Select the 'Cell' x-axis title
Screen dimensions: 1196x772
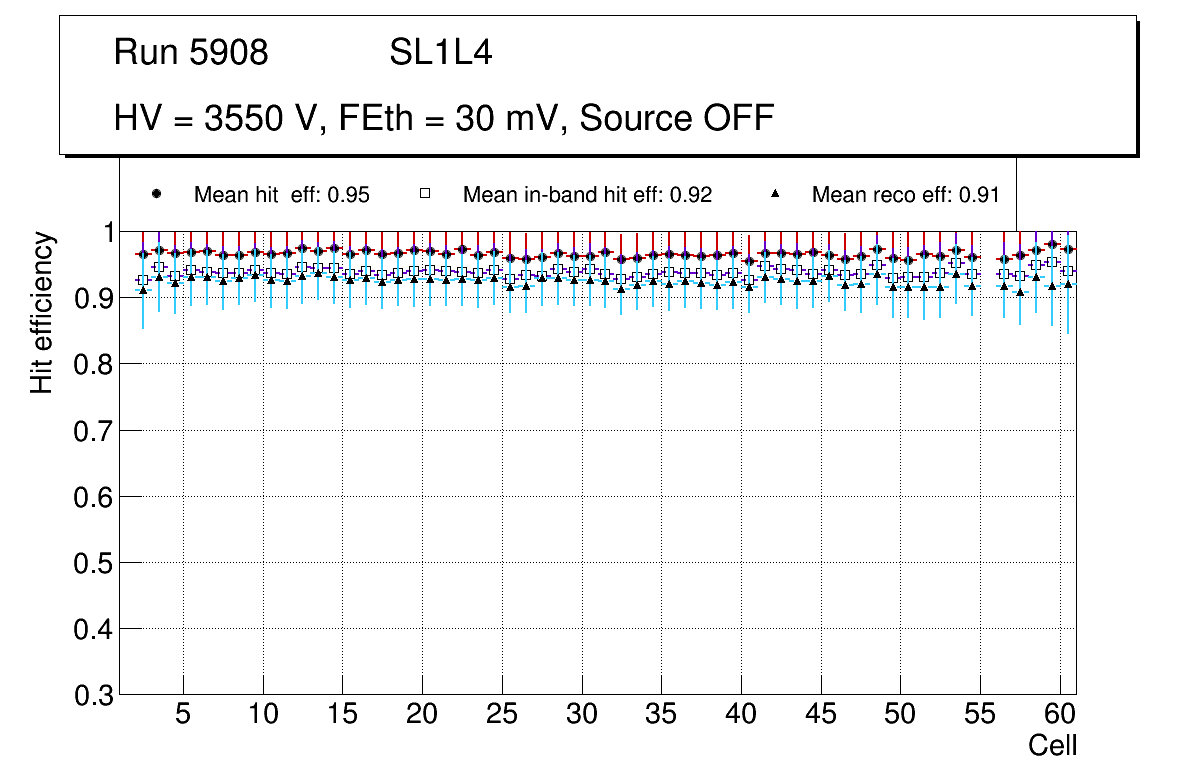[1053, 745]
